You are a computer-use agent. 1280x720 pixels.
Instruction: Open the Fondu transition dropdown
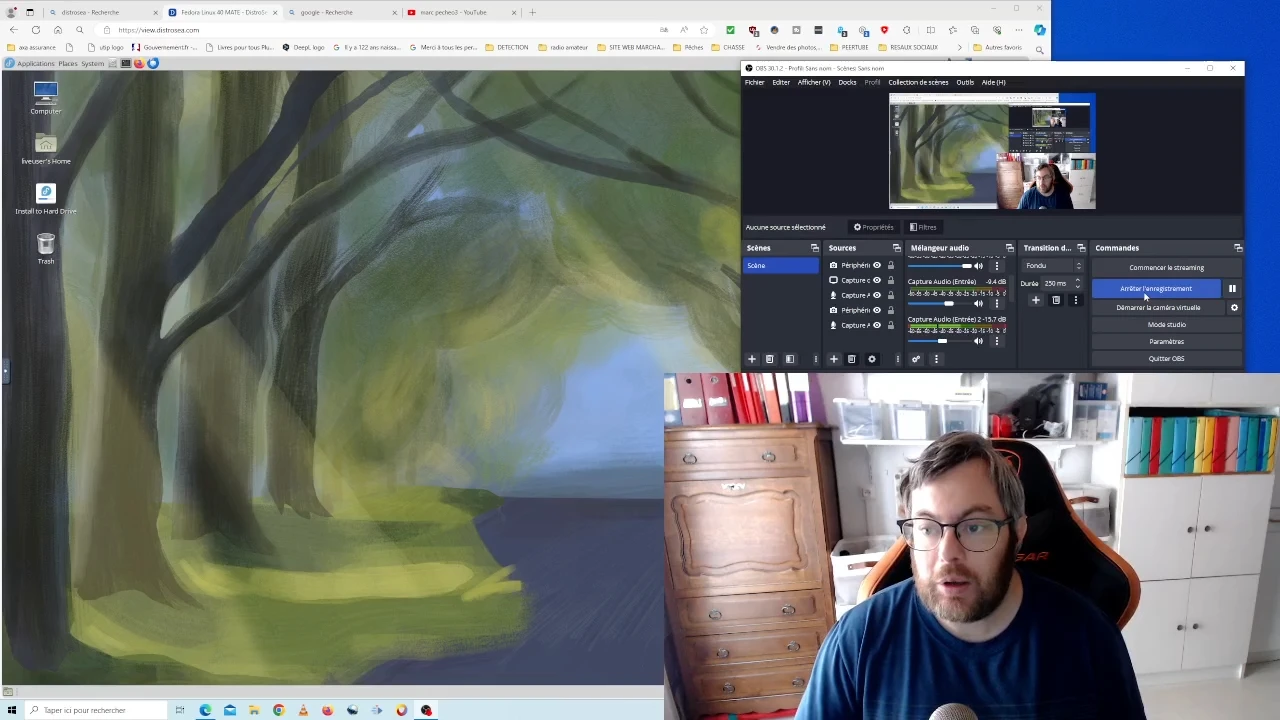(1053, 266)
